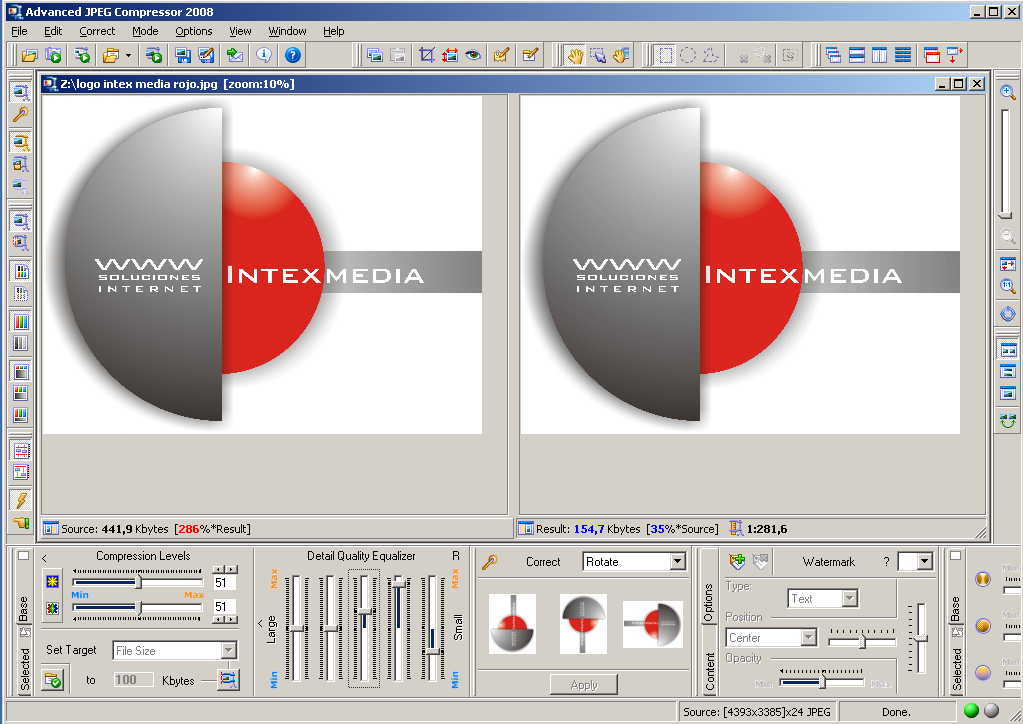Click the add watermark green plus icon
1023x724 pixels.
tap(737, 561)
